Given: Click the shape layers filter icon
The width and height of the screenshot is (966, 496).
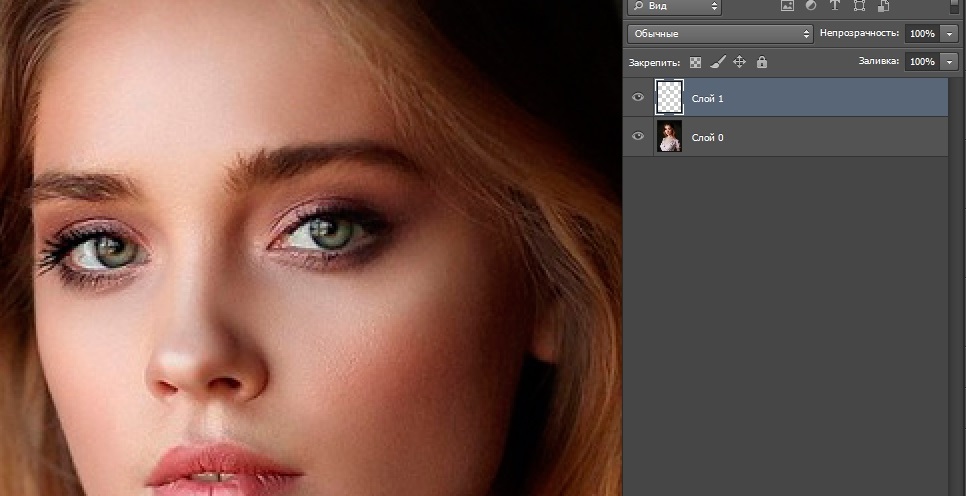Looking at the screenshot, I should pos(856,6).
